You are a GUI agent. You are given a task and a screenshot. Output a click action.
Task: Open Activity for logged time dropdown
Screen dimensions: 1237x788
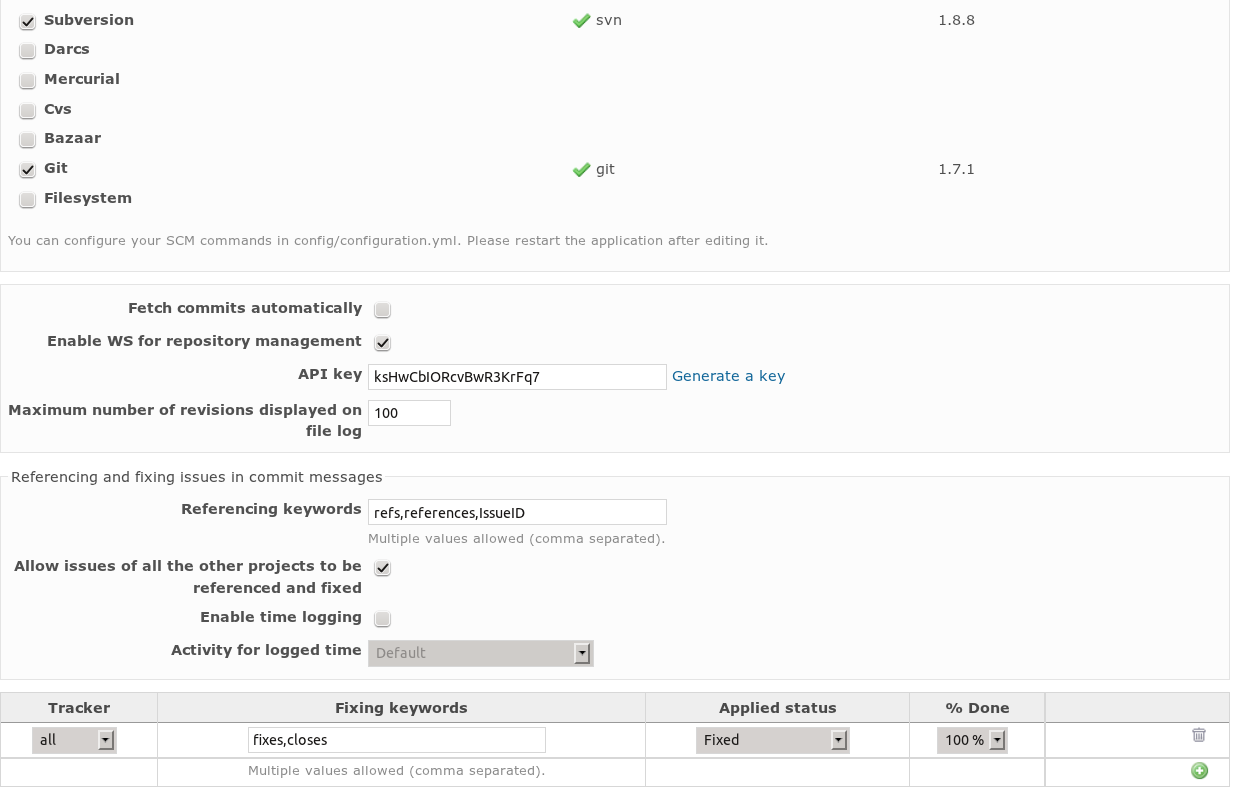(x=481, y=653)
